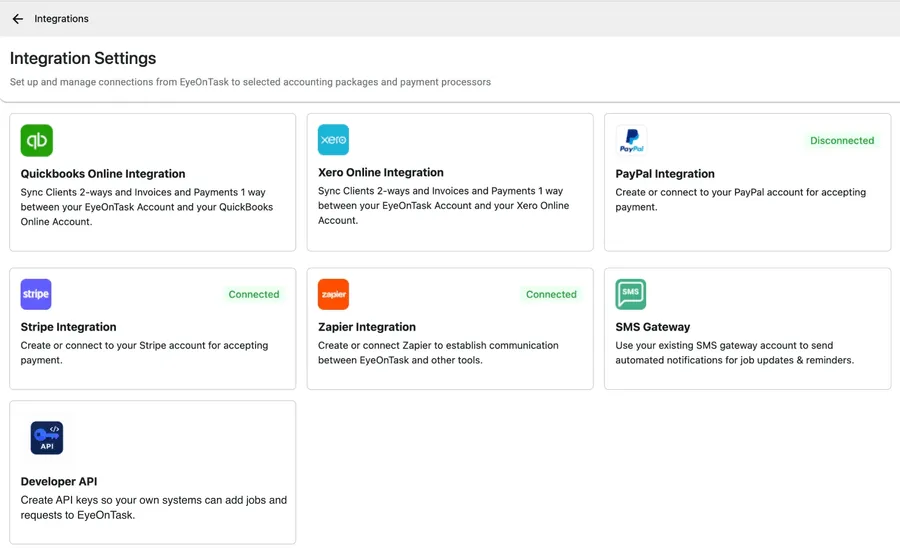Open Stripe Integration title

pos(68,327)
